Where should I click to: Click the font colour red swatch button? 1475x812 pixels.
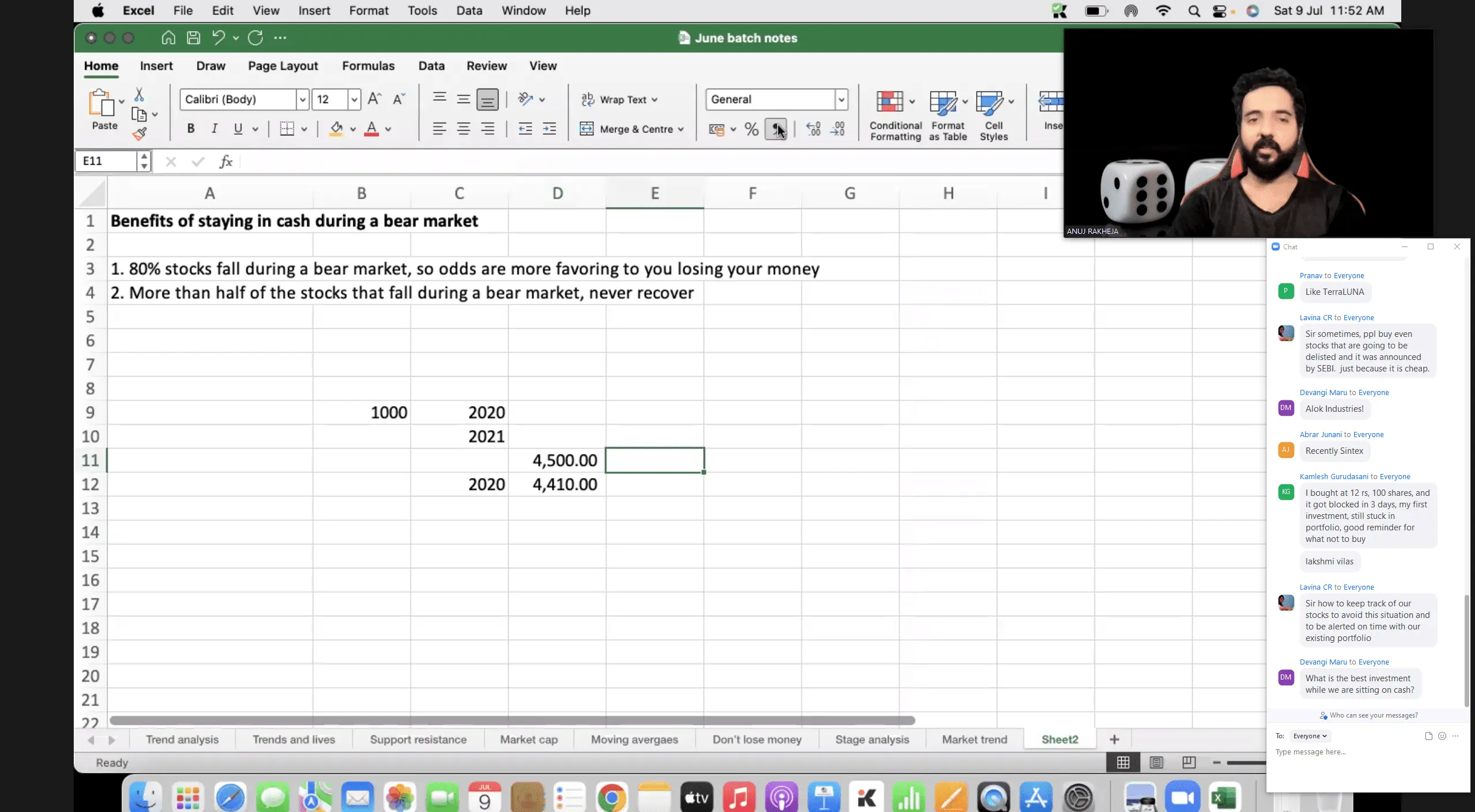[x=372, y=129]
